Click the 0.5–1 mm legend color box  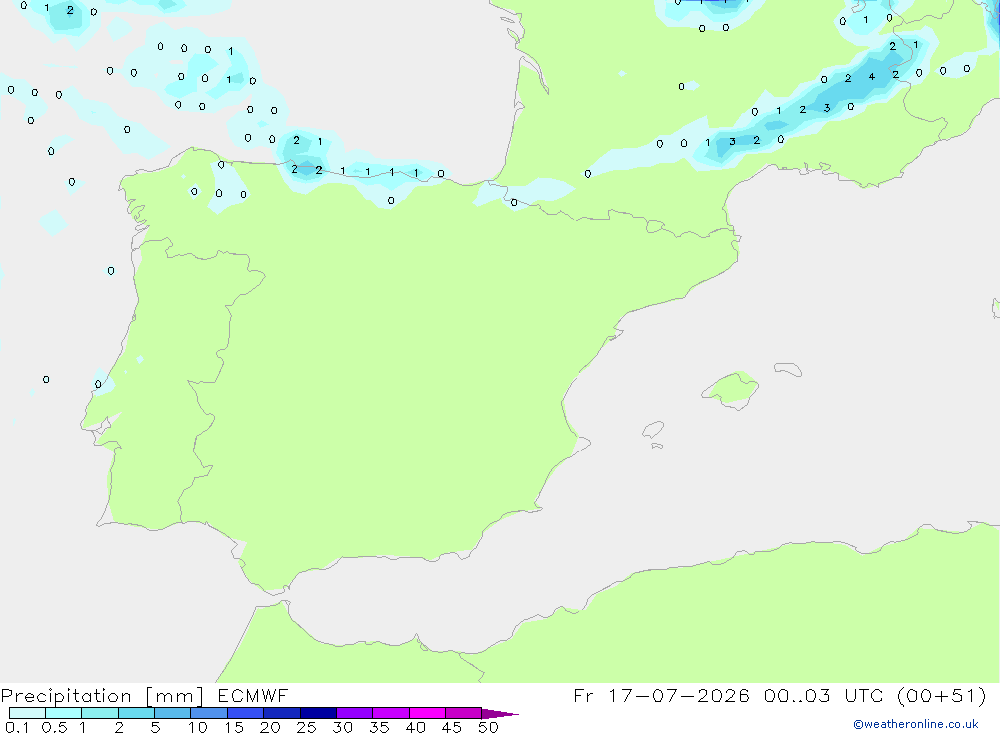[x=64, y=713]
